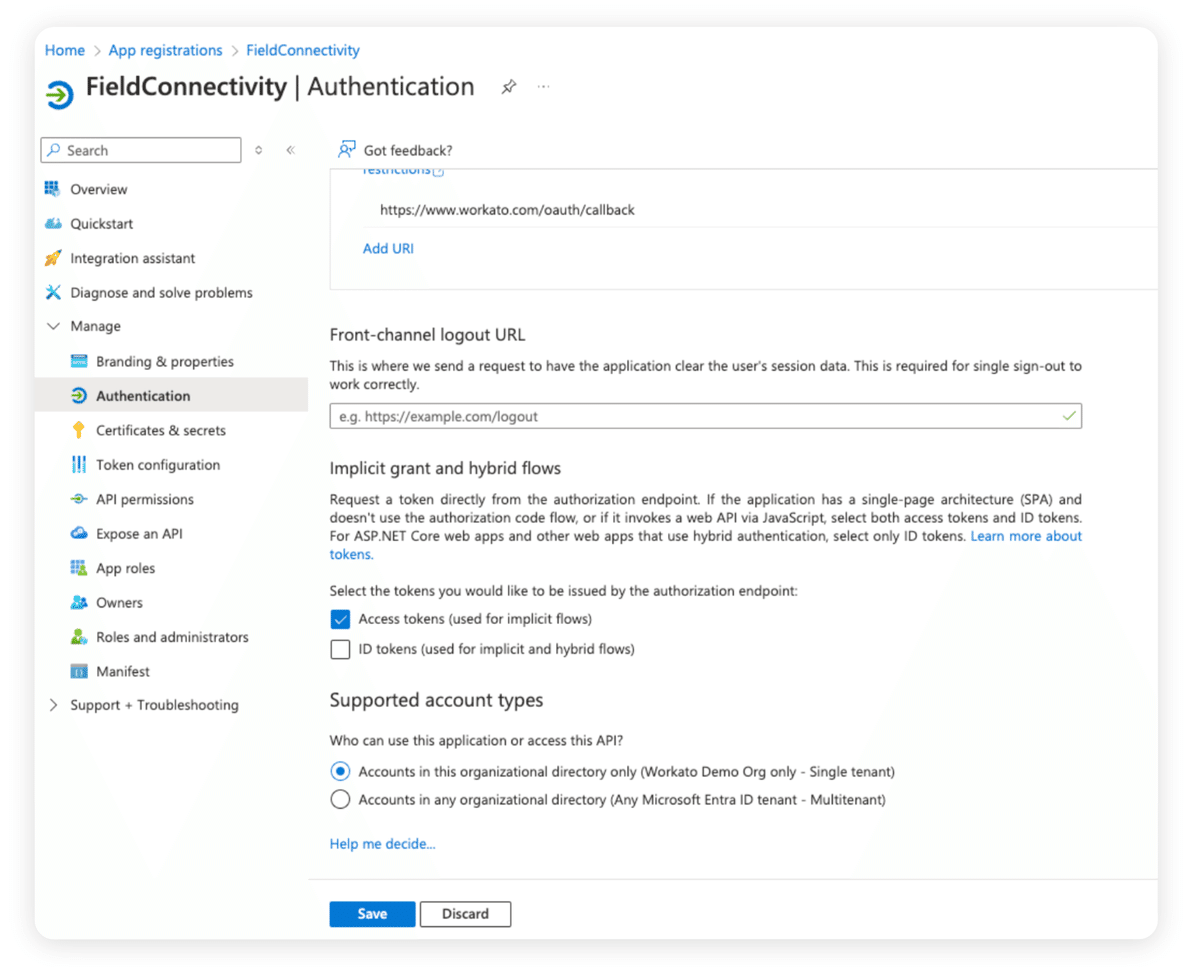1200x967 pixels.
Task: Click the Expose an API cloud icon
Action: pyautogui.click(x=79, y=533)
